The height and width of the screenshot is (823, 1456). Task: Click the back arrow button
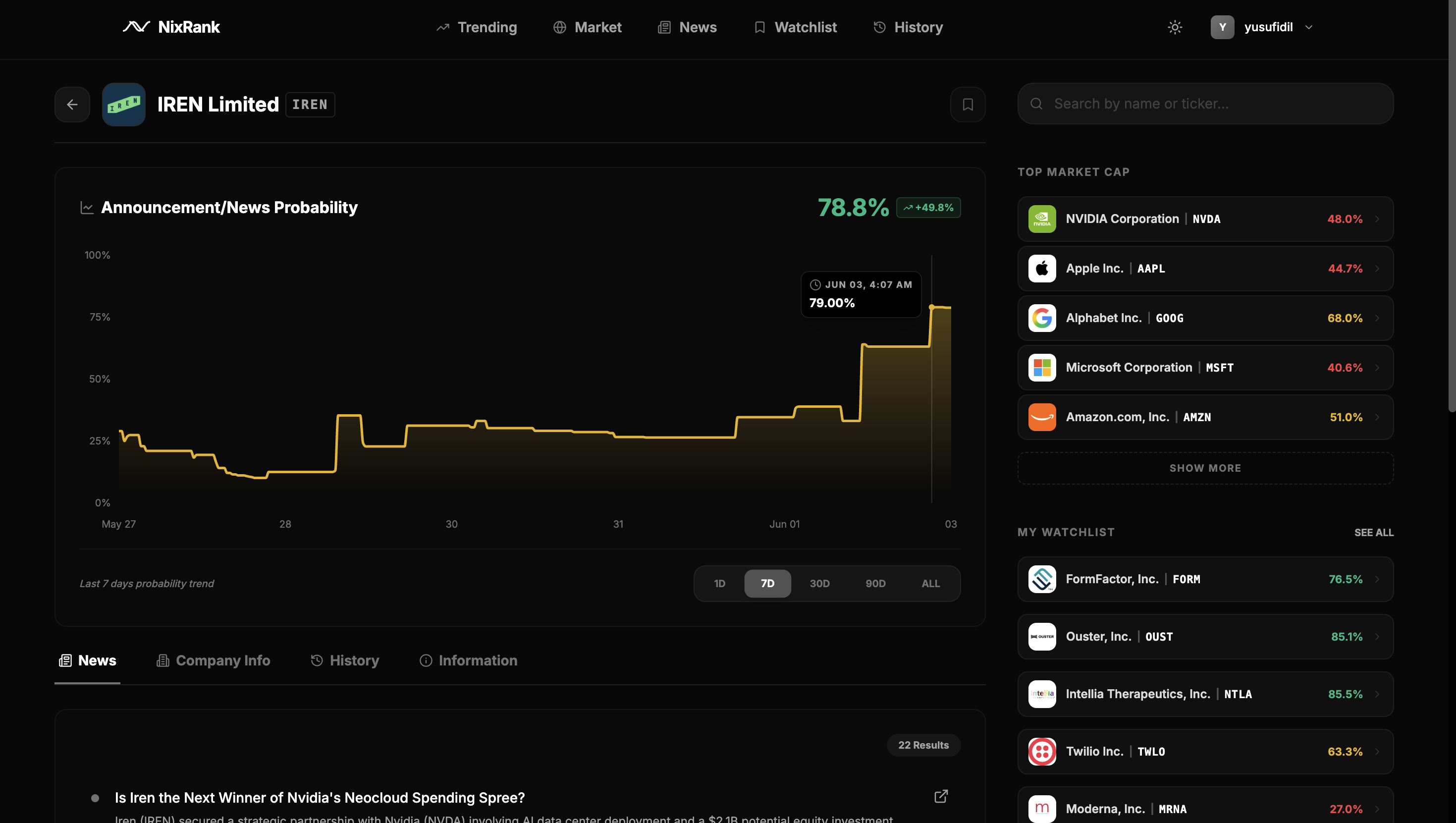tap(72, 104)
